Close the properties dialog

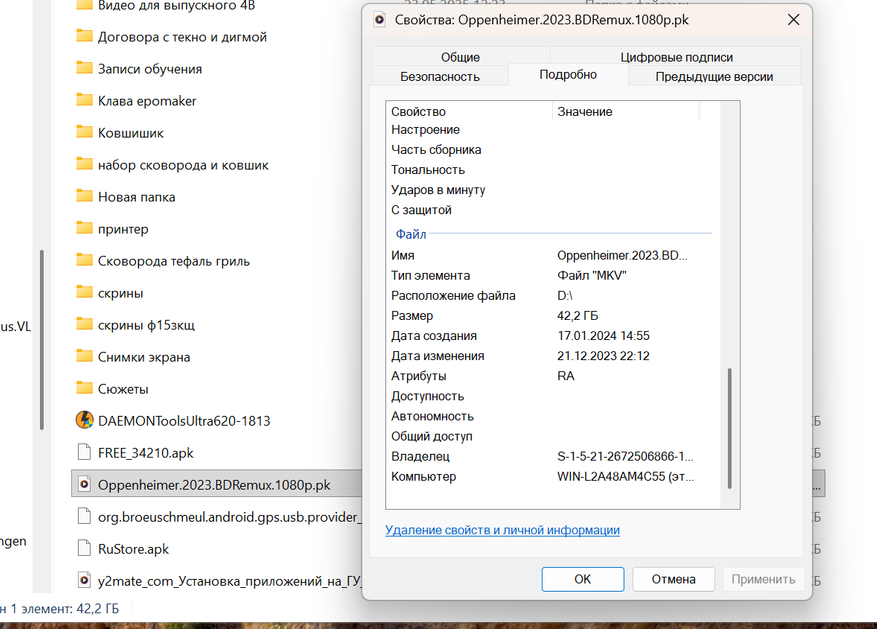point(793,20)
